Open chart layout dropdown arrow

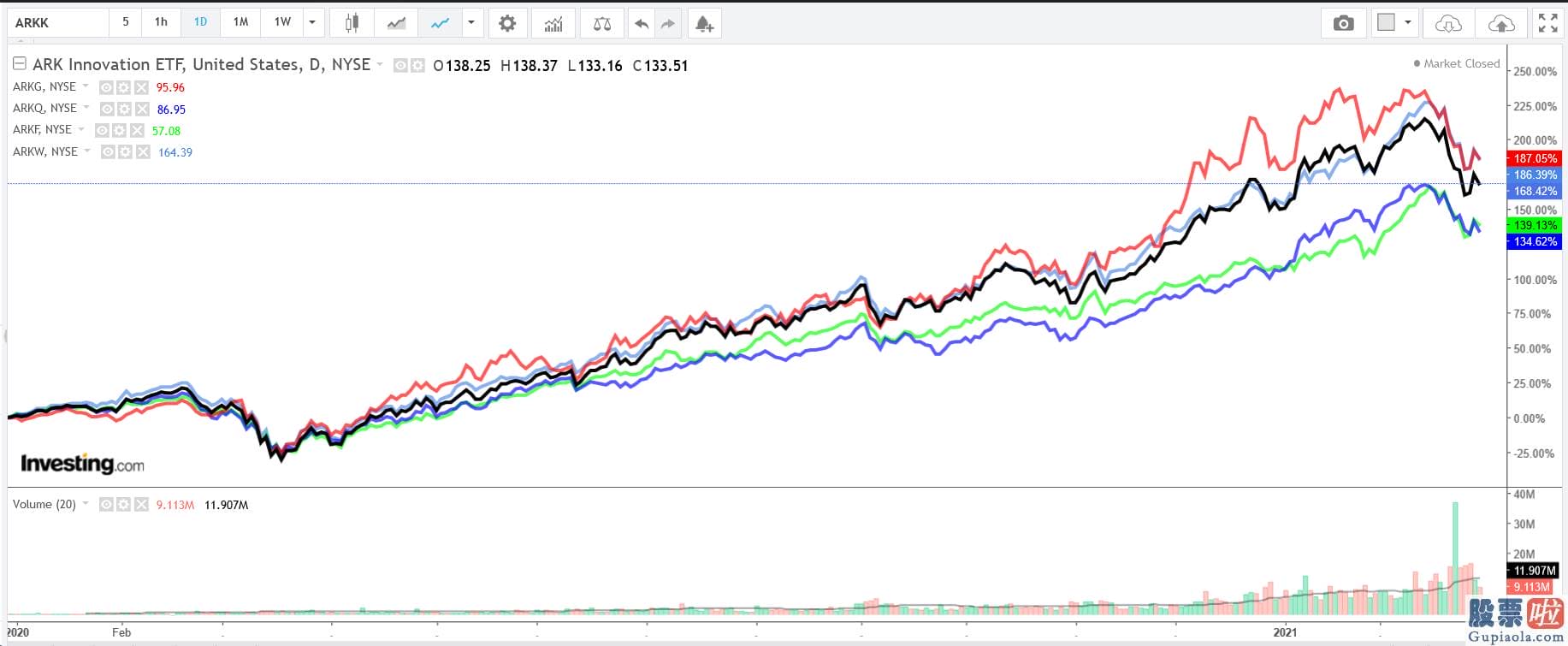click(1407, 23)
